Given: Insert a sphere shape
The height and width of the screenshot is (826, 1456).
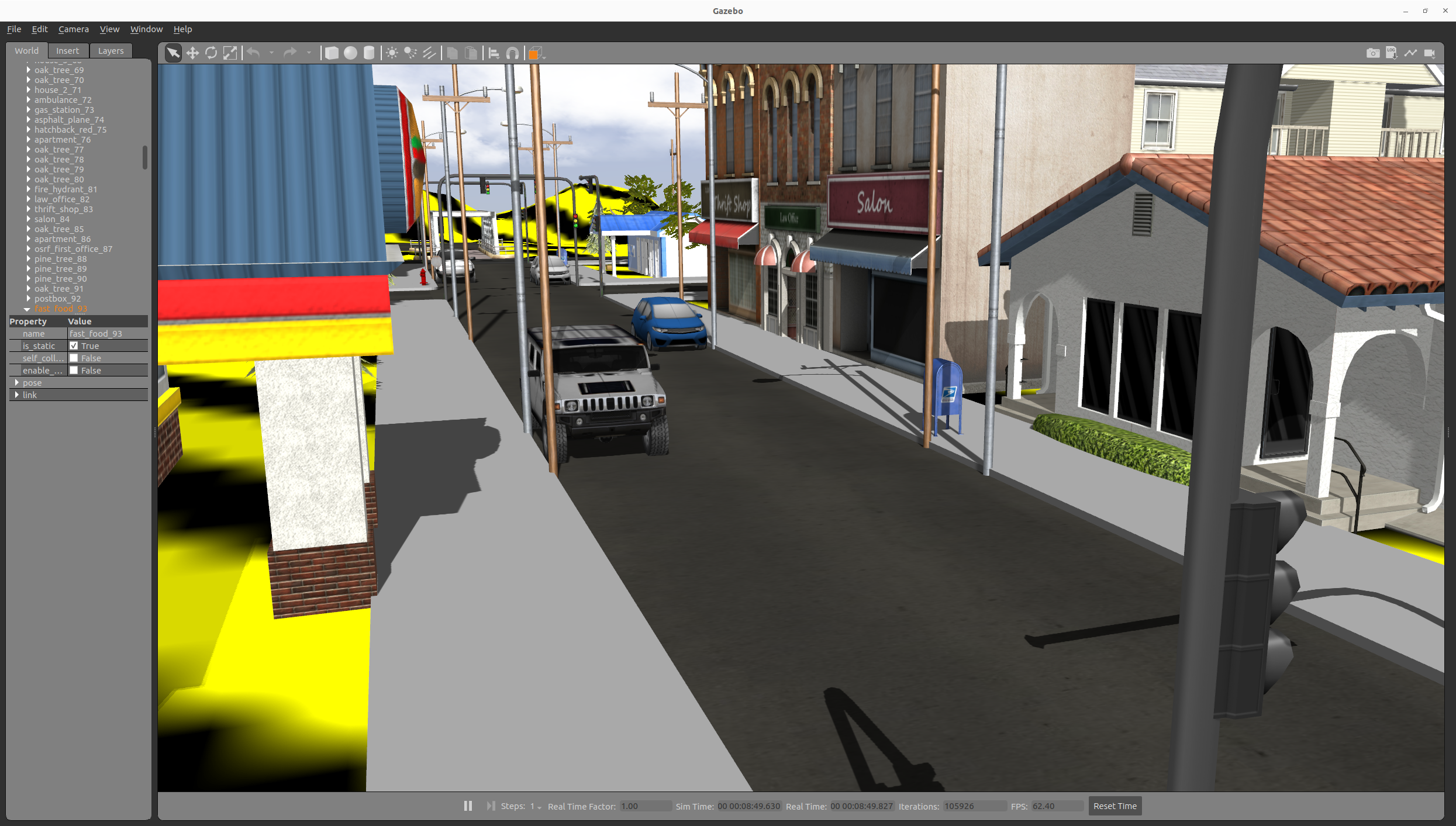Looking at the screenshot, I should click(x=350, y=53).
